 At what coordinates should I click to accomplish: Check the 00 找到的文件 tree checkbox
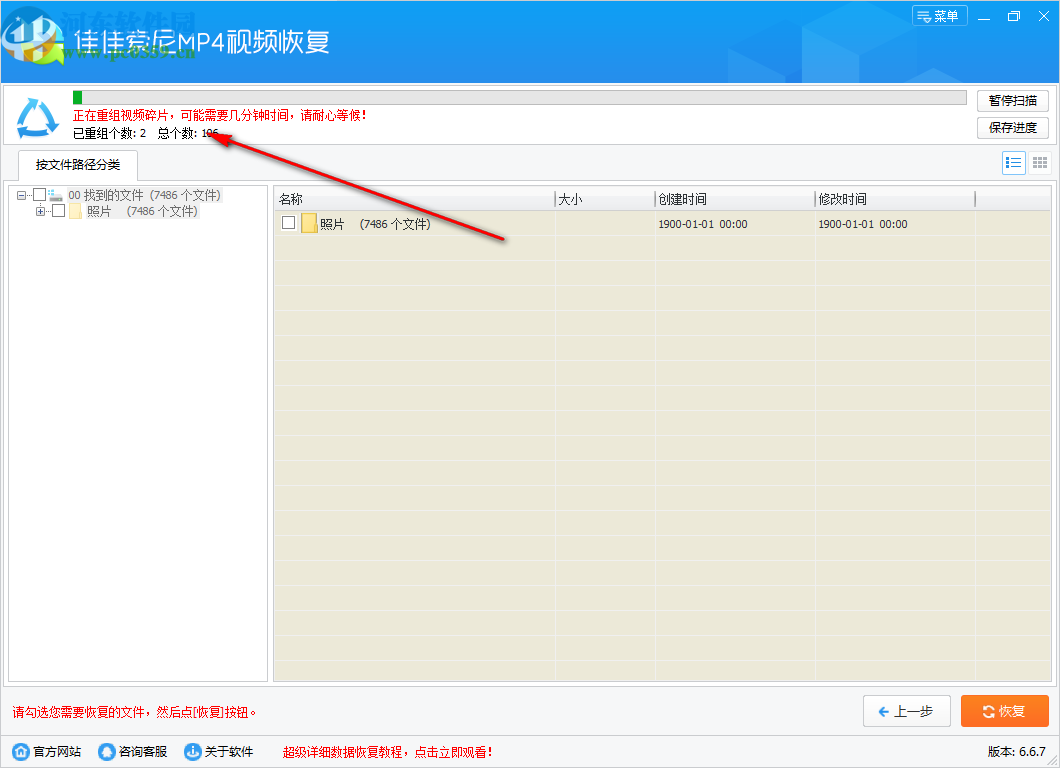(39, 195)
